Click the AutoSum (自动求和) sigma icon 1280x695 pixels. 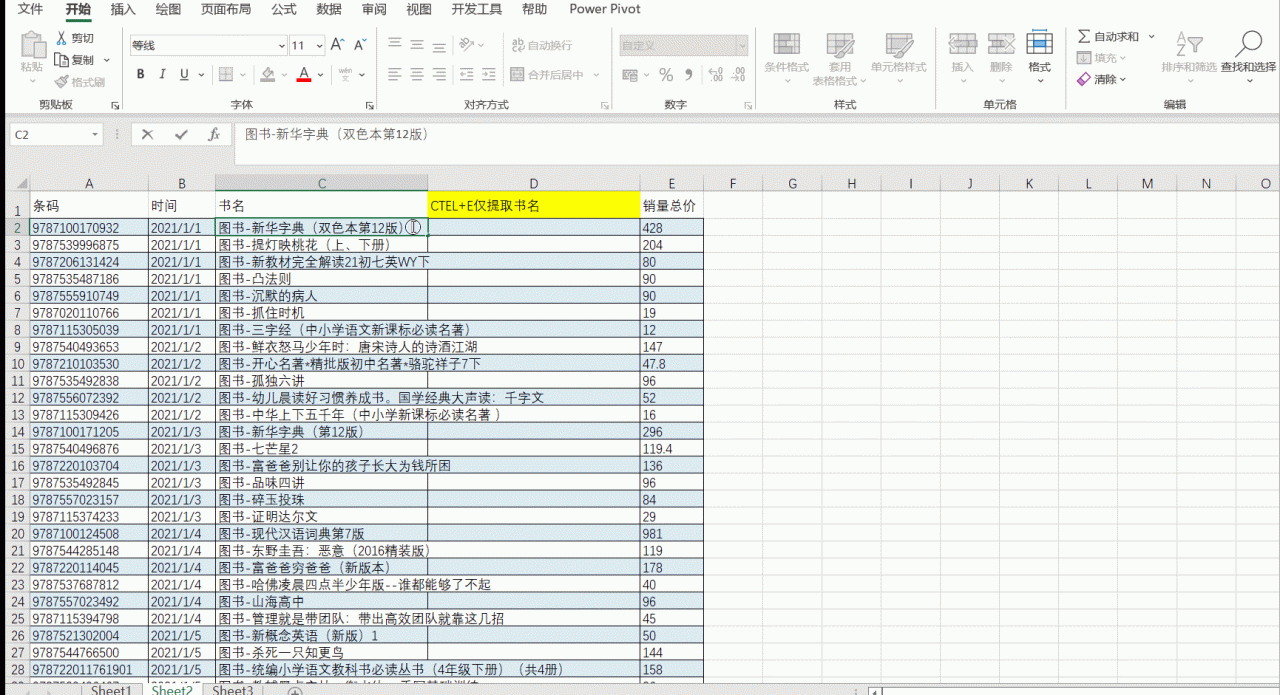(x=1084, y=37)
